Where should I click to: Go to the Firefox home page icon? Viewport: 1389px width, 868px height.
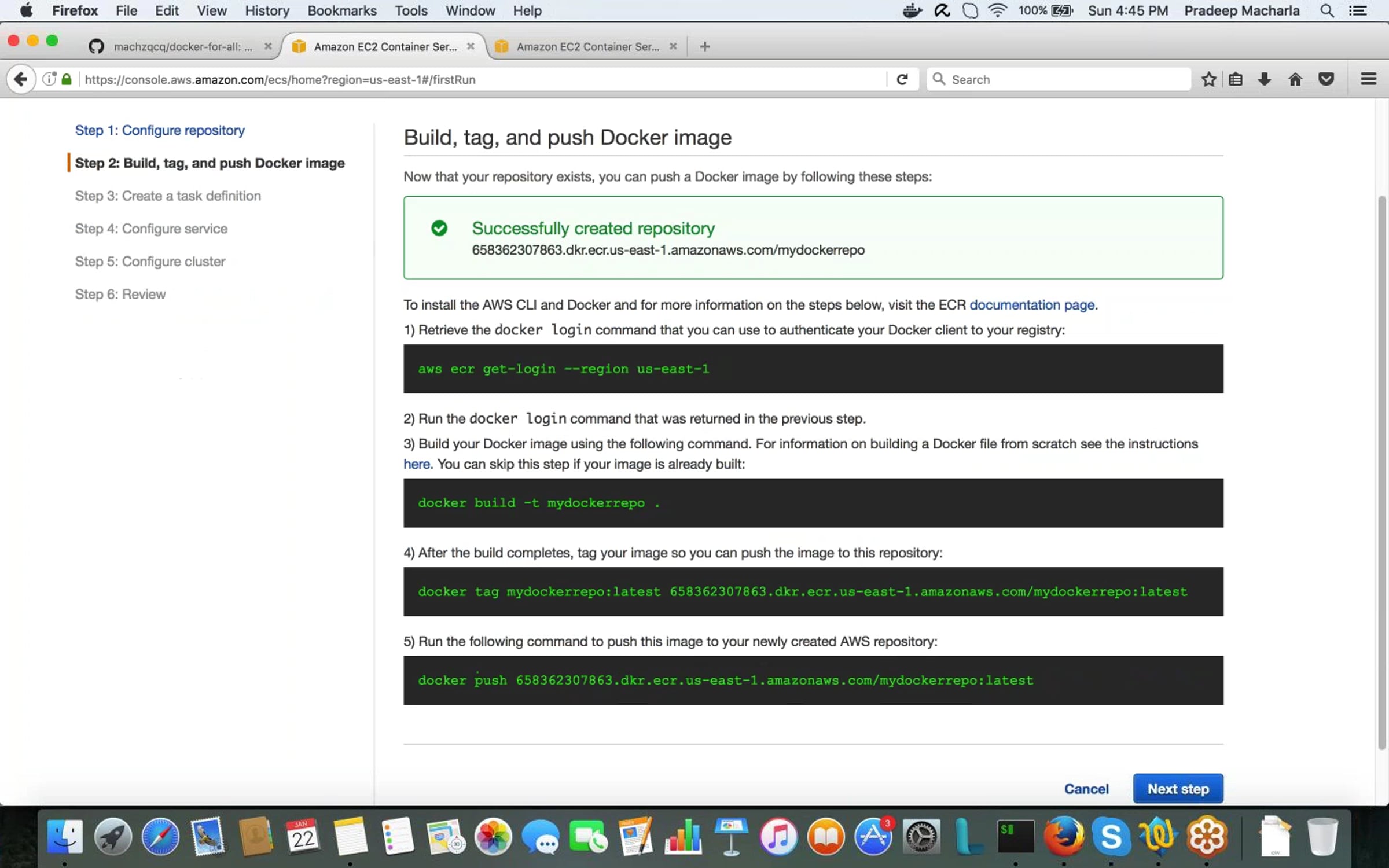(1295, 79)
